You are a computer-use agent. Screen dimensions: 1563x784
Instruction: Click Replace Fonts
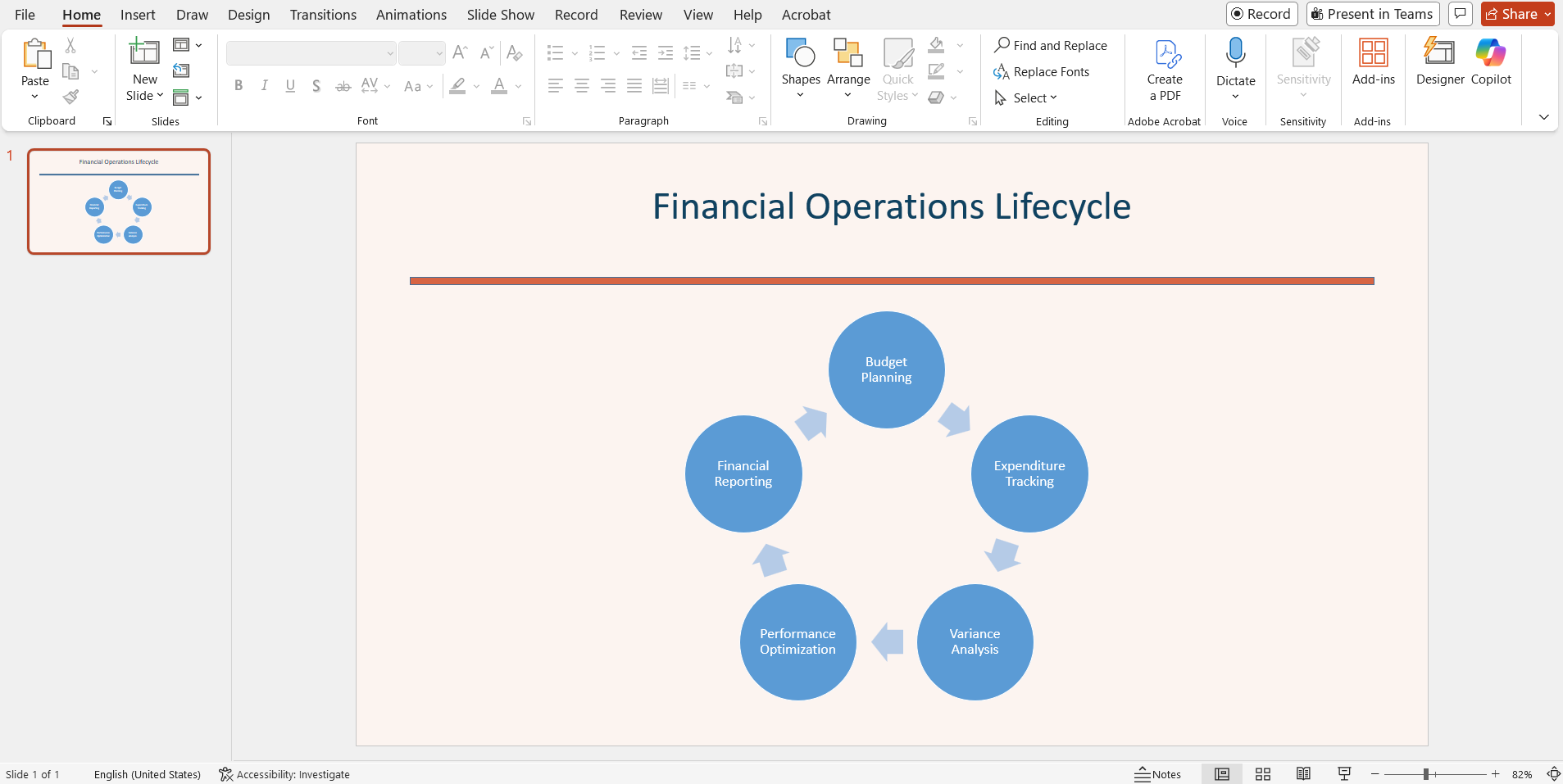click(1042, 72)
